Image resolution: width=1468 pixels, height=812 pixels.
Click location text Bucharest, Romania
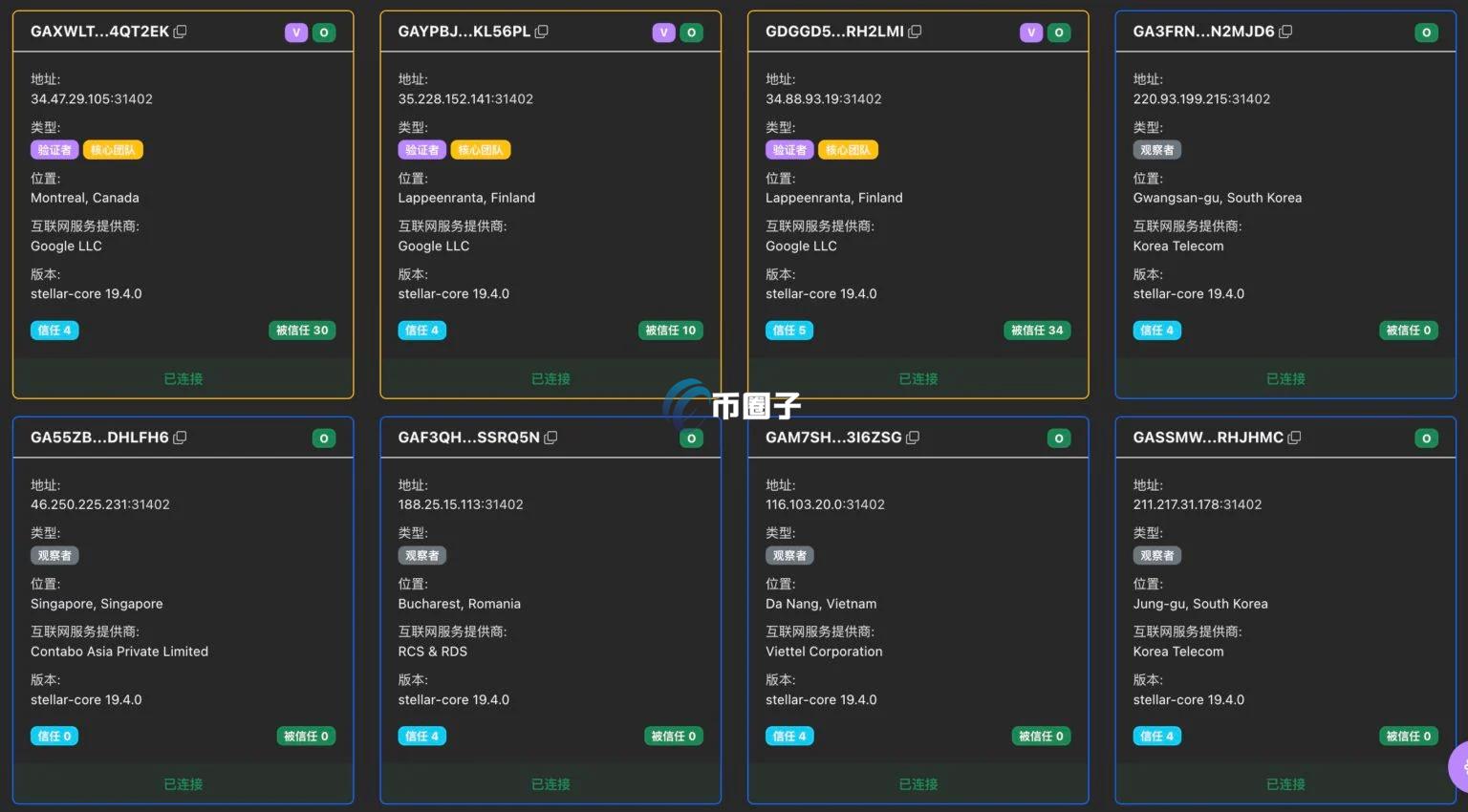point(460,604)
